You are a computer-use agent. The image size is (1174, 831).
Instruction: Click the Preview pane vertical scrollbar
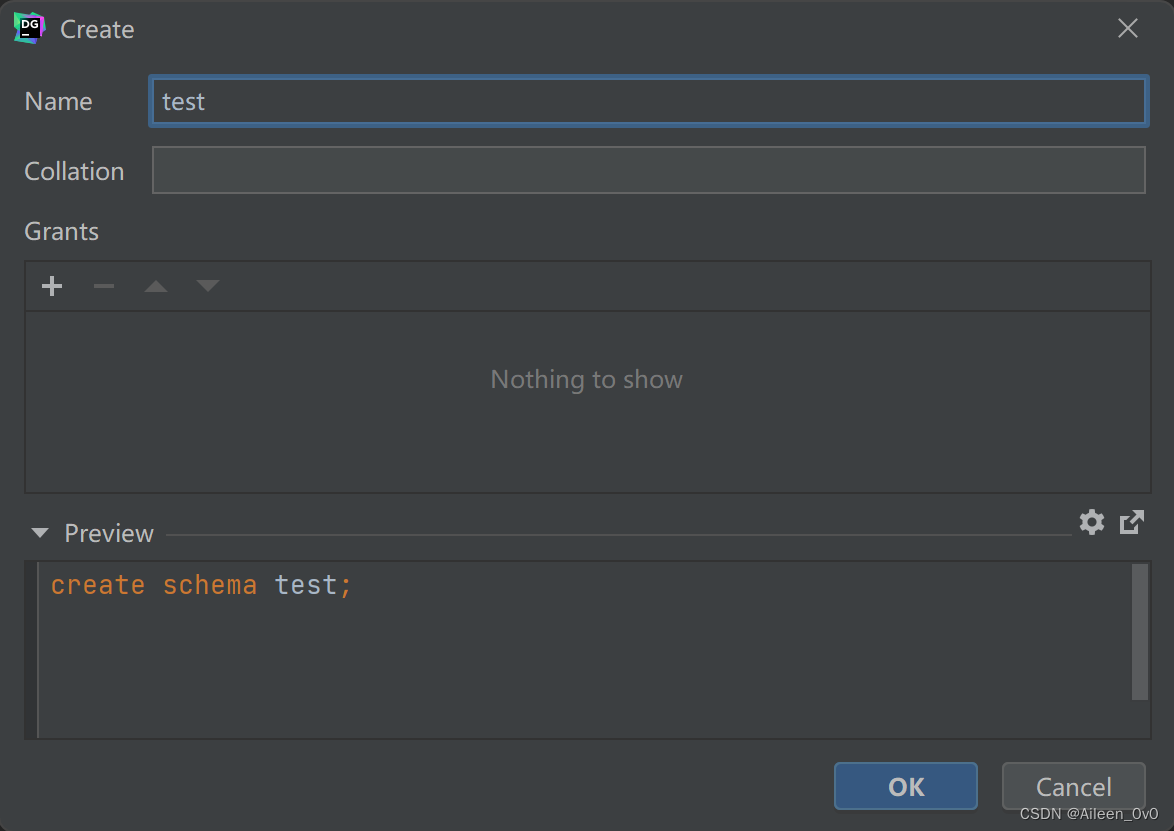pyautogui.click(x=1139, y=632)
